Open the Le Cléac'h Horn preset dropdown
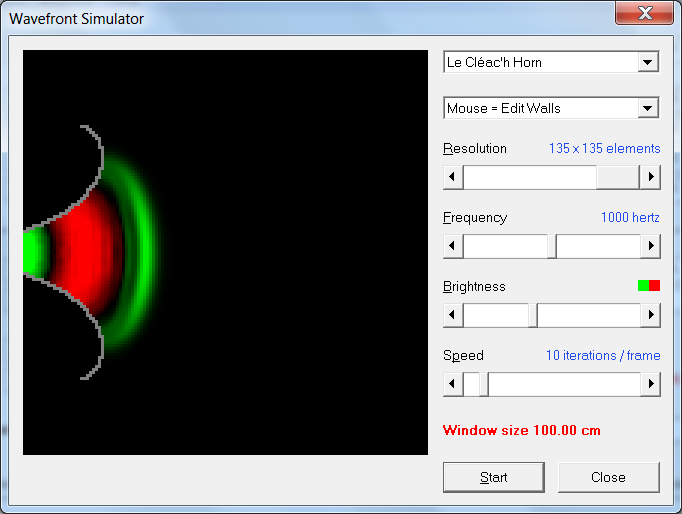The width and height of the screenshot is (682, 514). point(551,62)
